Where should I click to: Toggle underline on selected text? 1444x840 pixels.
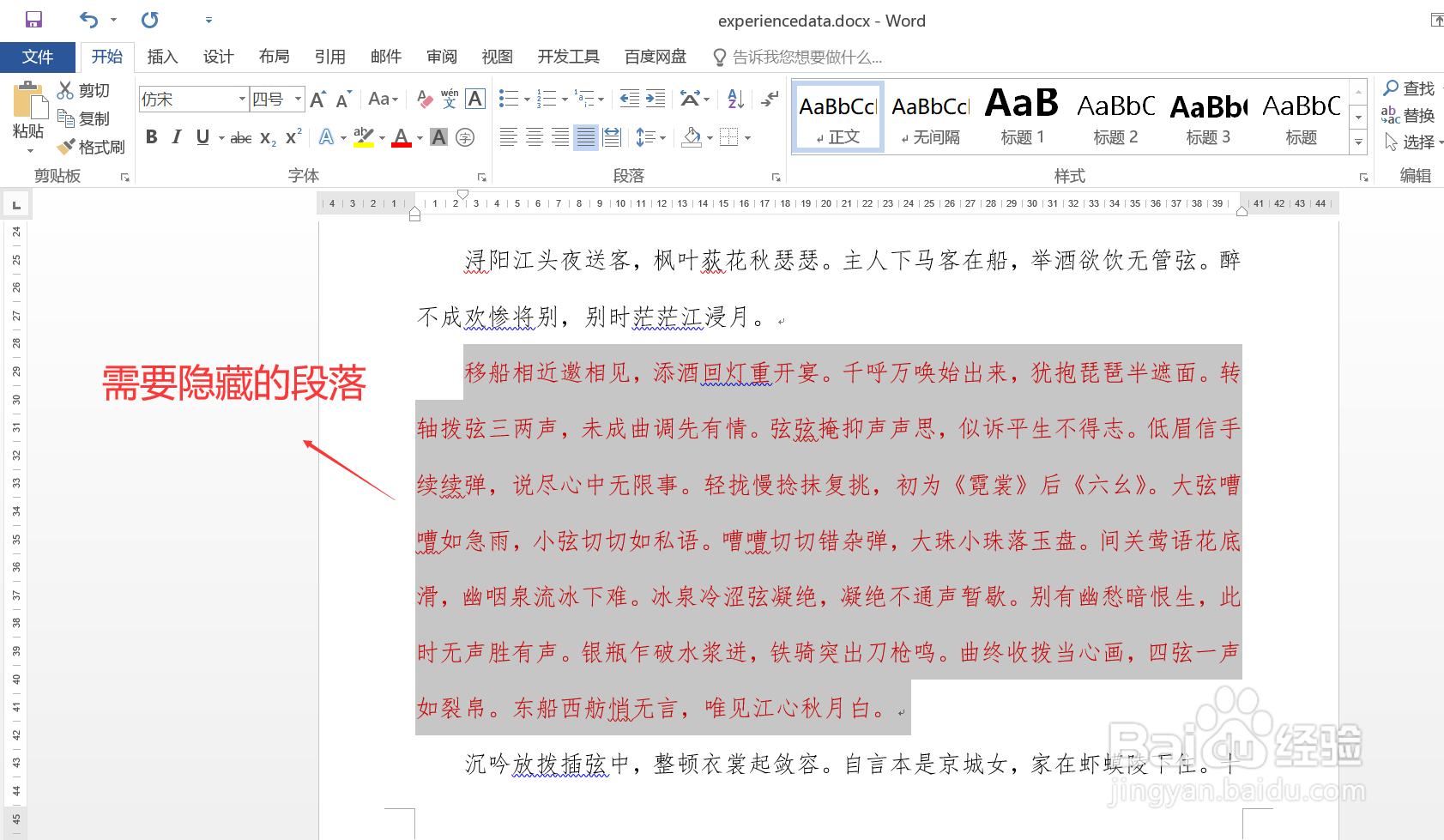point(202,136)
